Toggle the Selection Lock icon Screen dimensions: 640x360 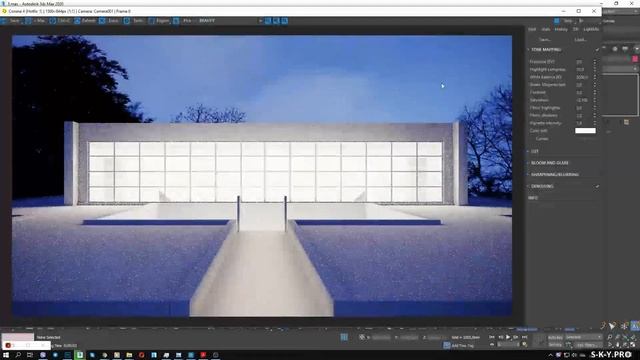pos(362,337)
